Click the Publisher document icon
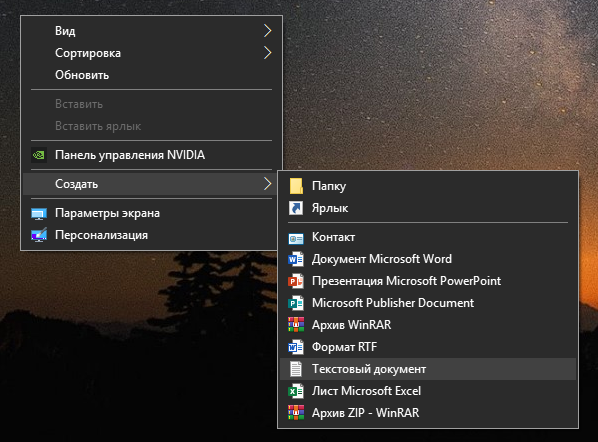Image resolution: width=598 pixels, height=442 pixels. (x=296, y=303)
